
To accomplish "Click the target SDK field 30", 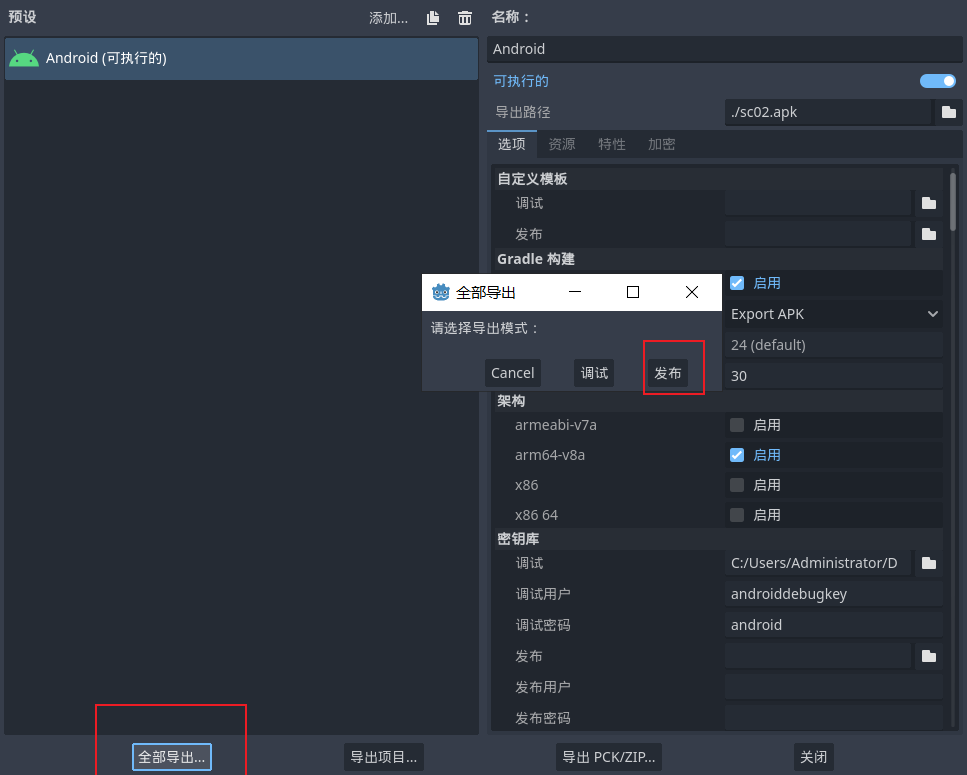I will [x=834, y=375].
